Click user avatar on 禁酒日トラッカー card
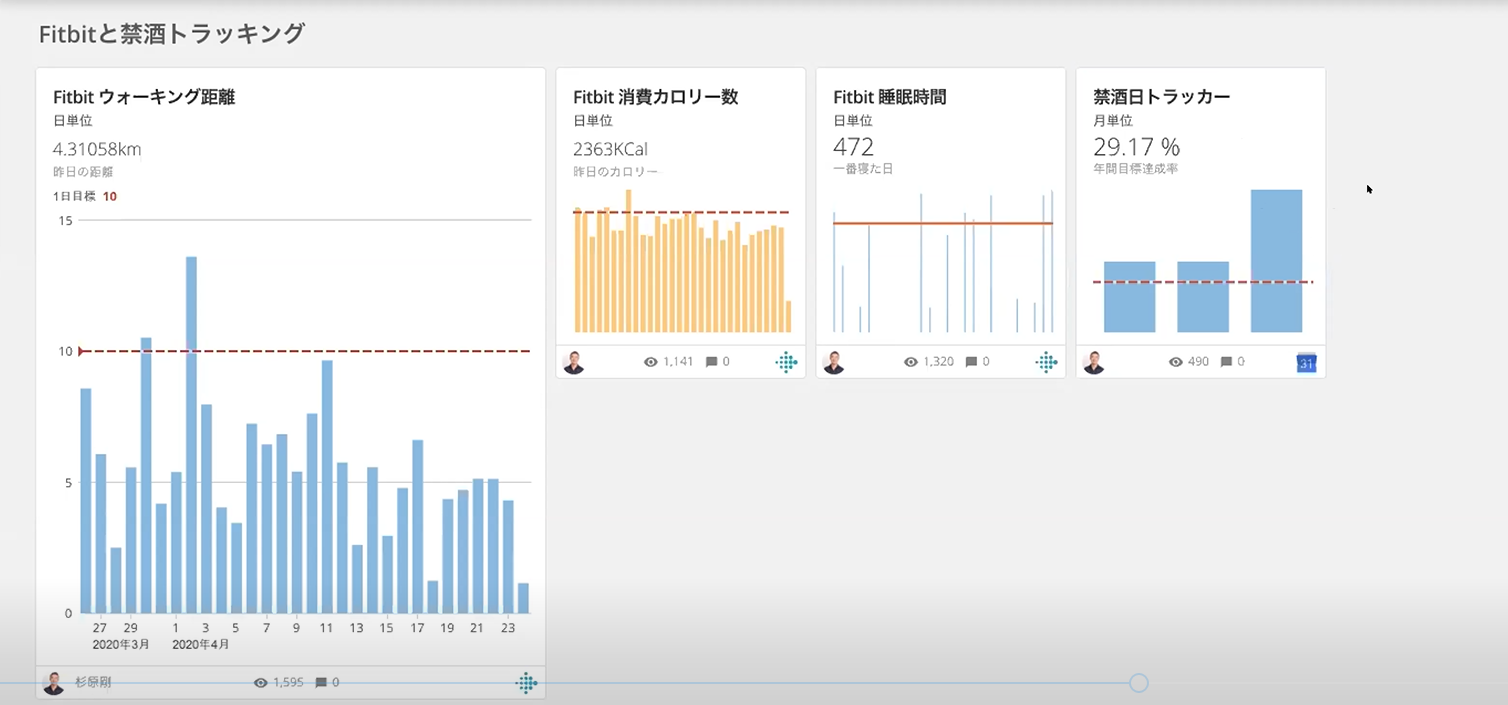 pos(1093,362)
